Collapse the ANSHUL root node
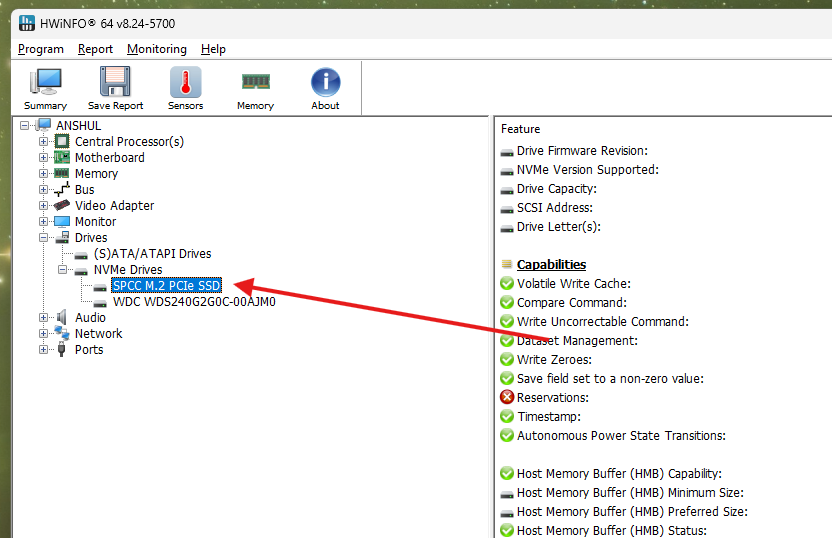 coord(24,126)
